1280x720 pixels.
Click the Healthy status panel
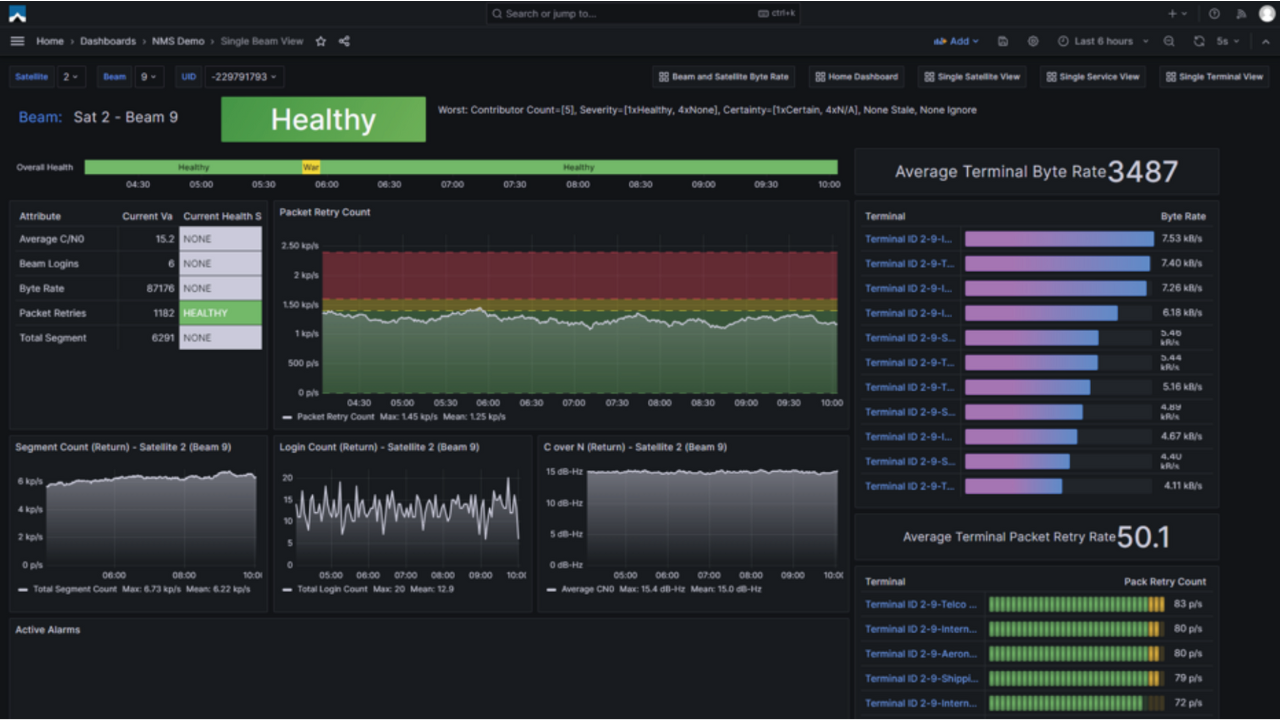coord(323,119)
